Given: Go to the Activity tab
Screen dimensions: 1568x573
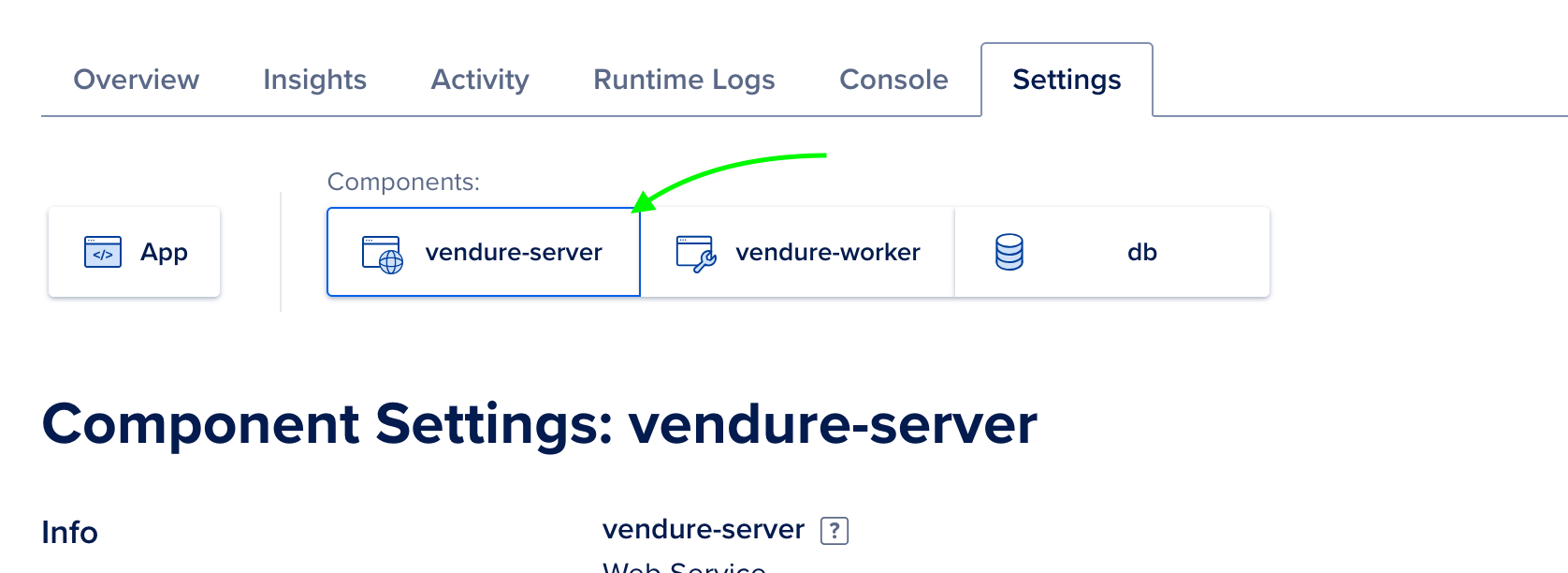Looking at the screenshot, I should coord(480,80).
